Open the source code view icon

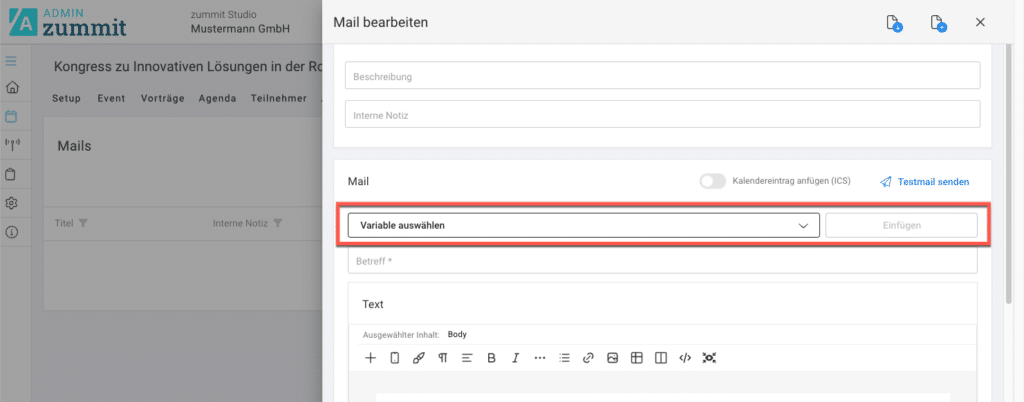point(685,357)
